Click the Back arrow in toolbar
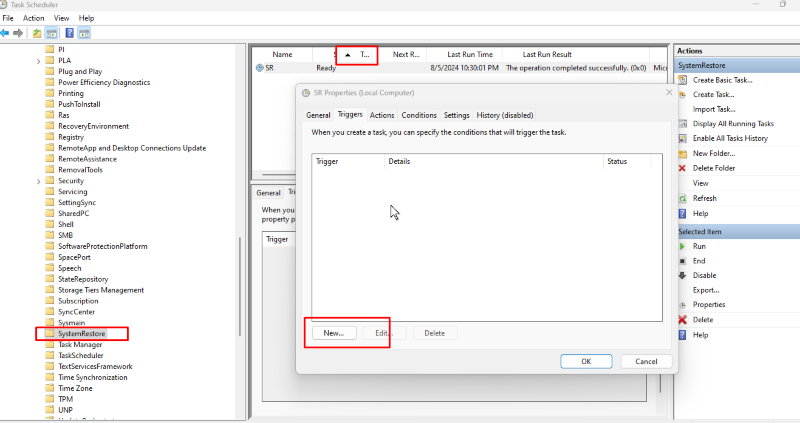This screenshot has height=423, width=800. pos(6,32)
